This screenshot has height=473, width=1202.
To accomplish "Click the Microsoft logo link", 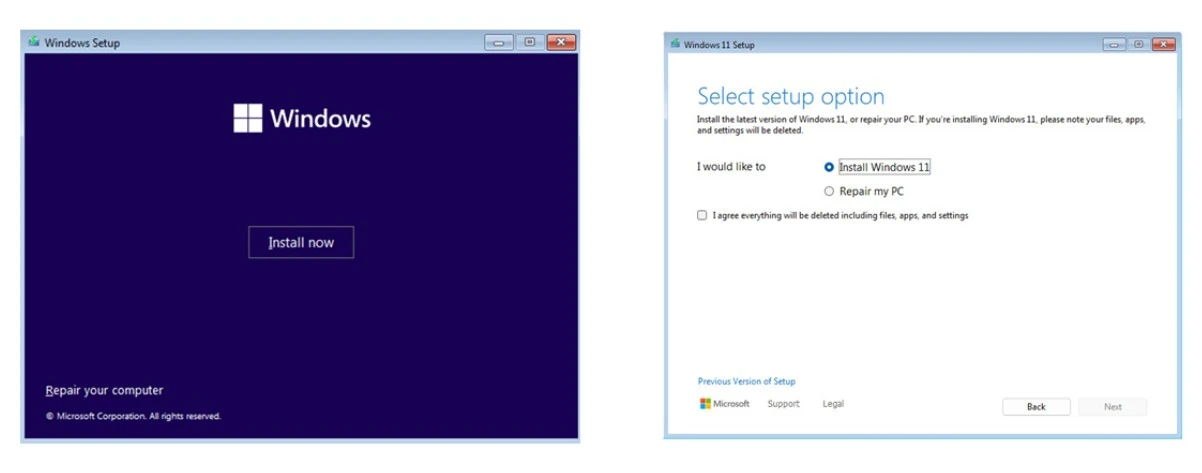I will (724, 404).
